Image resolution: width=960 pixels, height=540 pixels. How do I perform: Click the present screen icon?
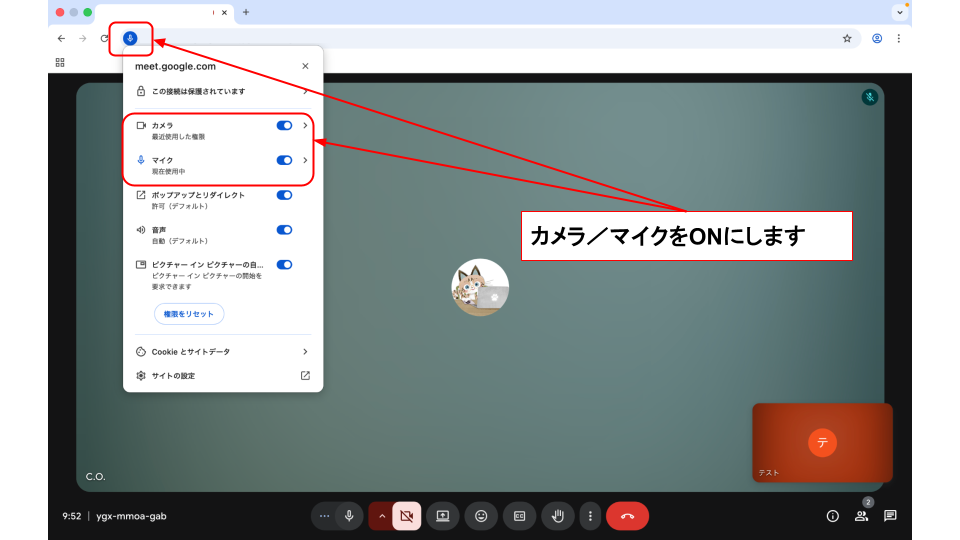[x=443, y=516]
